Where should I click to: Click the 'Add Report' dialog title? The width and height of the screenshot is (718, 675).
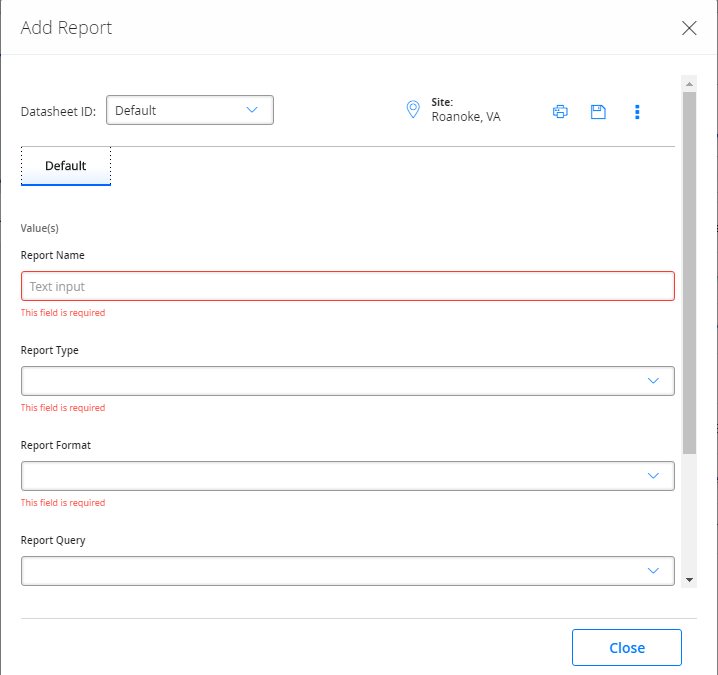pyautogui.click(x=66, y=28)
